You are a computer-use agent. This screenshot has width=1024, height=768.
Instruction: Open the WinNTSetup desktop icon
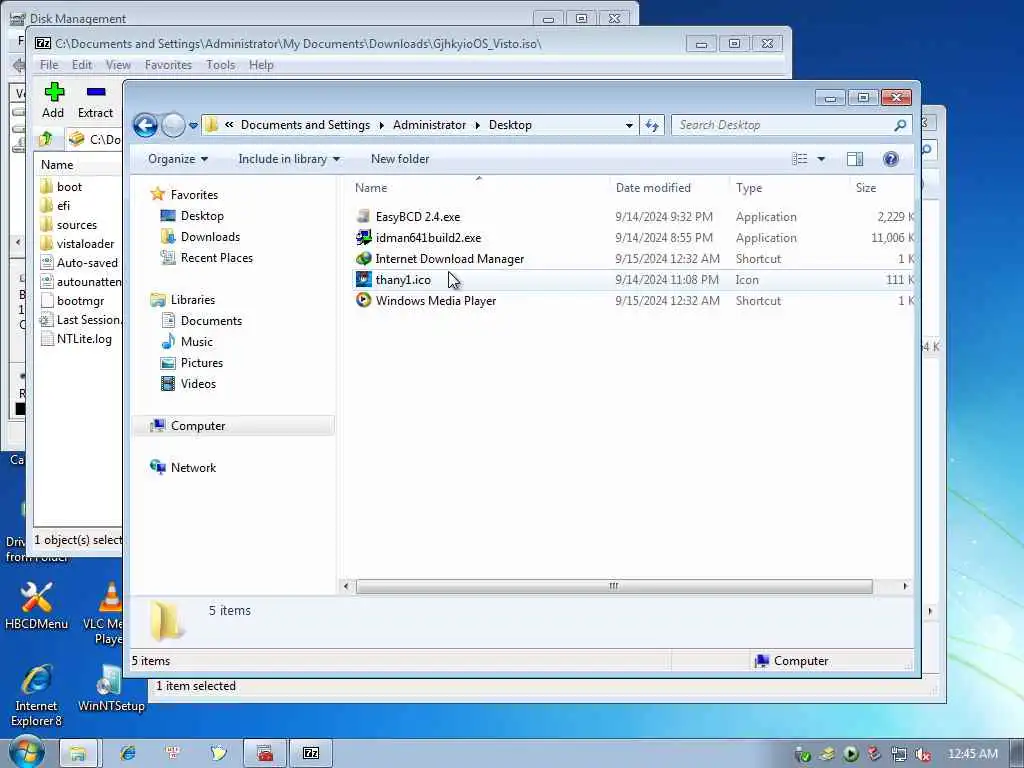click(110, 689)
